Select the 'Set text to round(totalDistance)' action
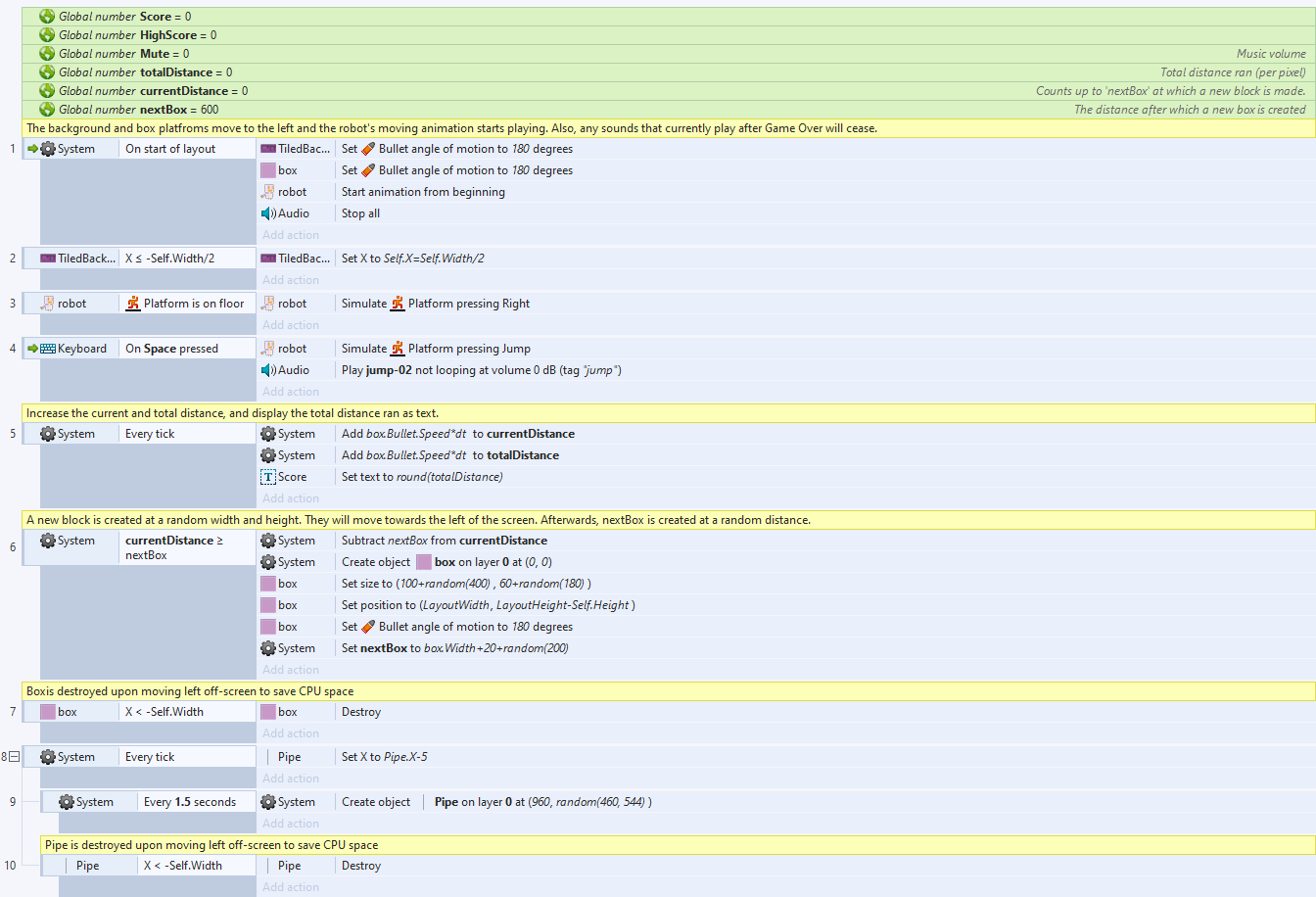The height and width of the screenshot is (897, 1316). tap(422, 477)
